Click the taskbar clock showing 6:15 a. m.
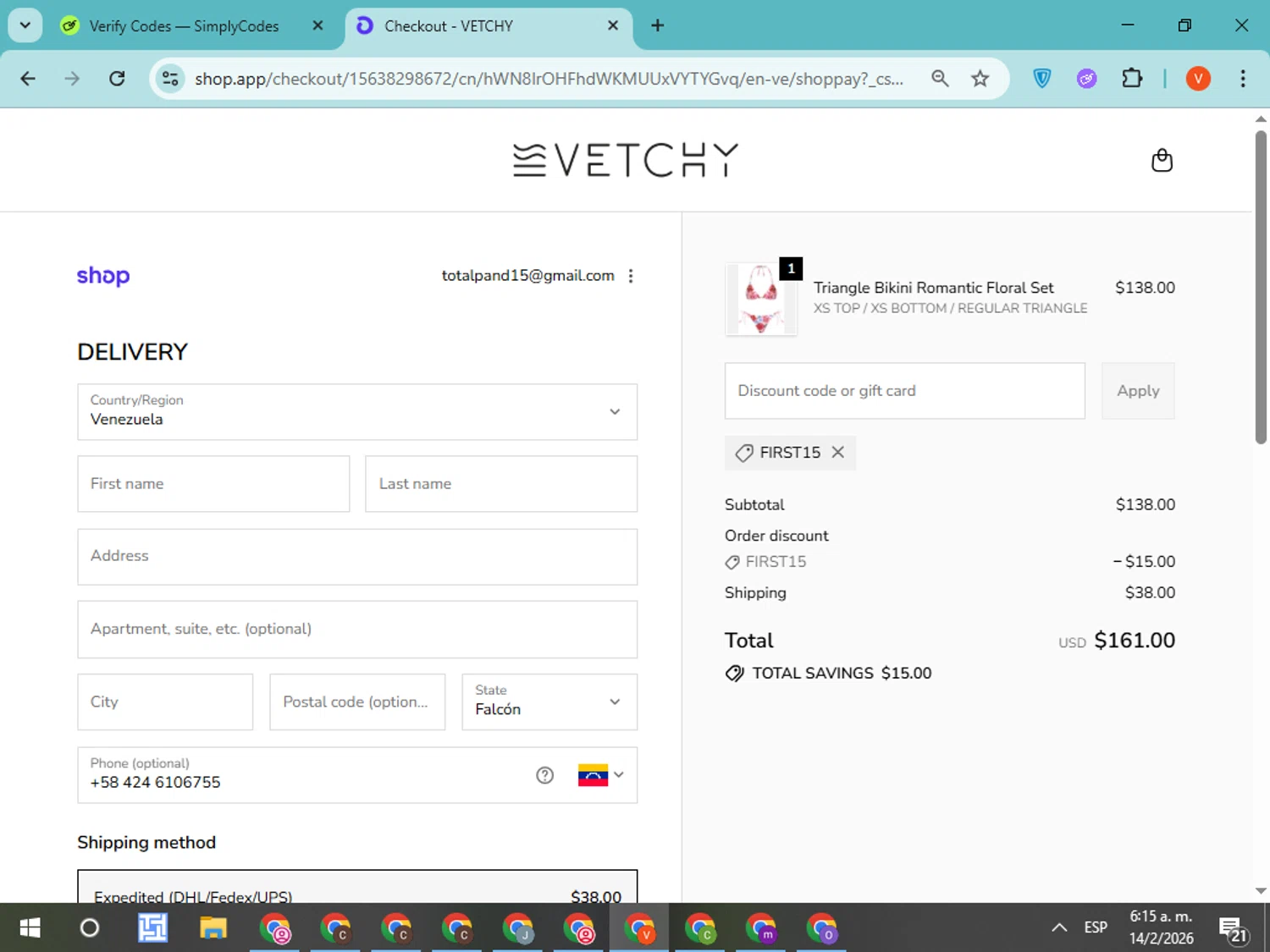The image size is (1270, 952). pyautogui.click(x=1161, y=927)
